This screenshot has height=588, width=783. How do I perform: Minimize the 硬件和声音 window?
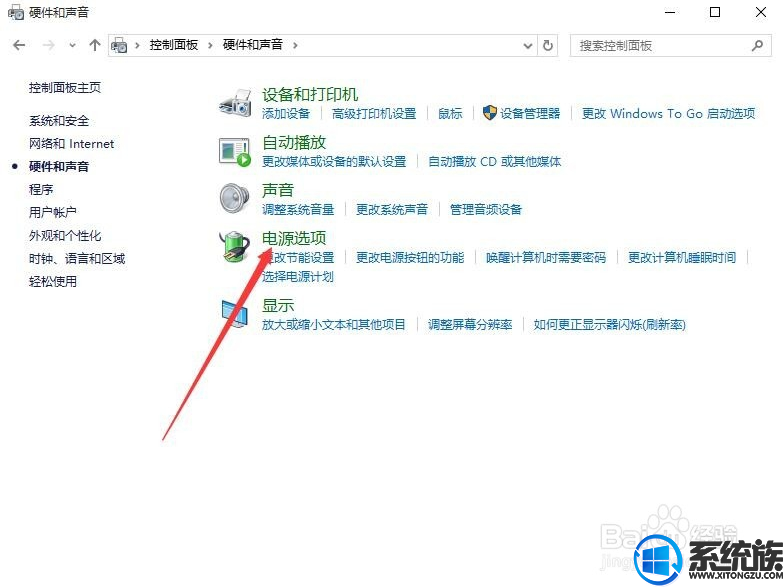pyautogui.click(x=670, y=12)
